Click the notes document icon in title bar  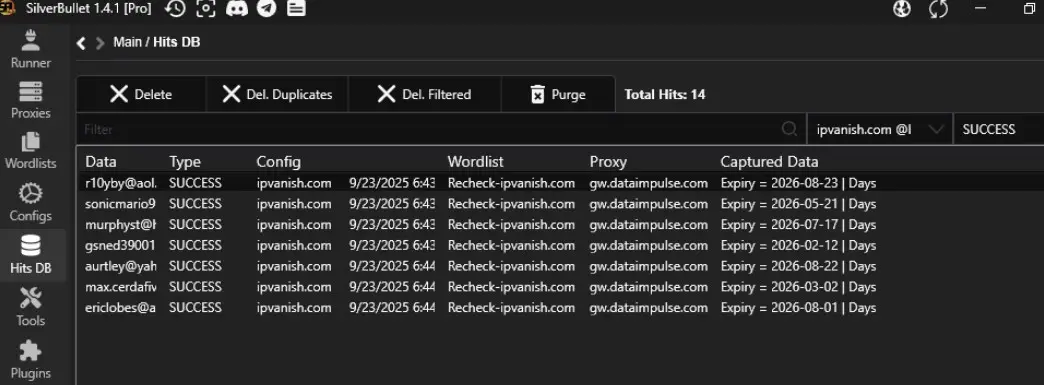point(296,9)
